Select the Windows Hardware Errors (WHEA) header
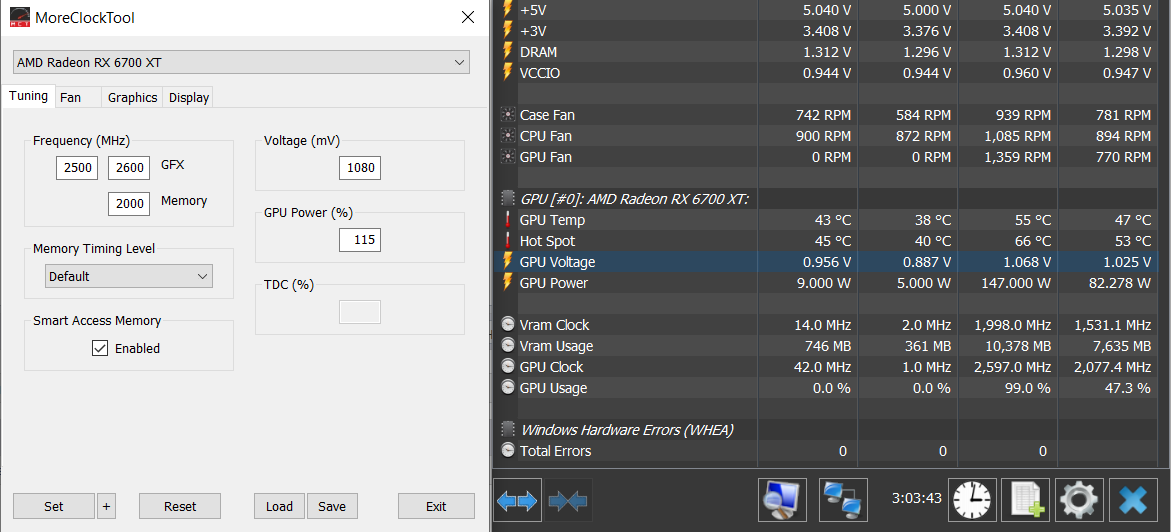The height and width of the screenshot is (532, 1171). tap(627, 430)
